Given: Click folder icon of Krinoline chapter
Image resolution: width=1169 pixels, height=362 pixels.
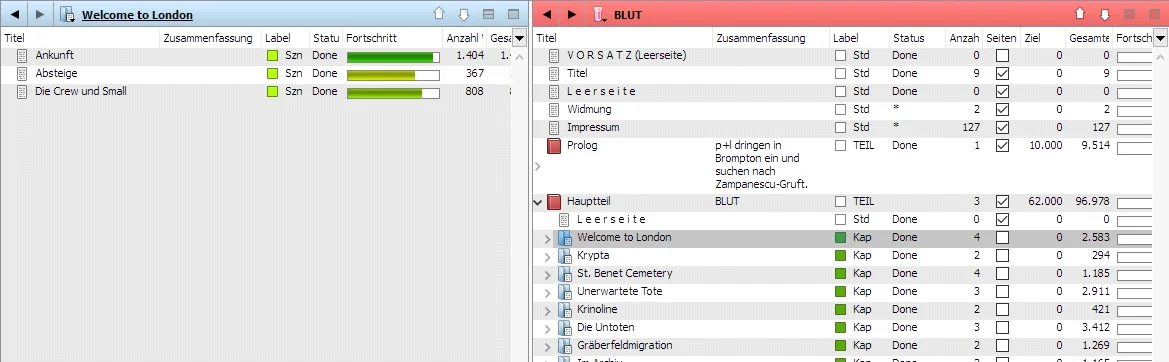Looking at the screenshot, I should click(565, 310).
